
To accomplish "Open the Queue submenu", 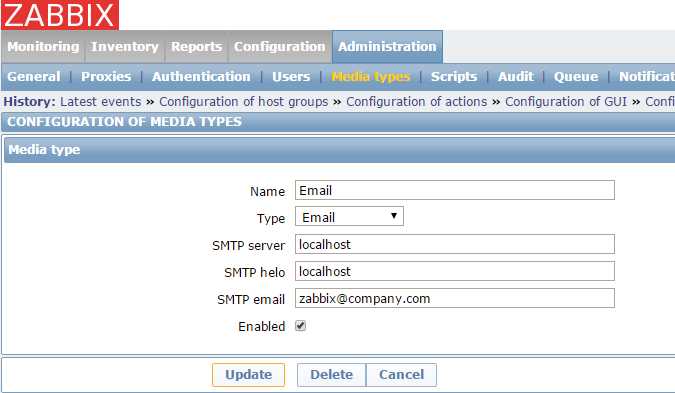I will (x=576, y=77).
